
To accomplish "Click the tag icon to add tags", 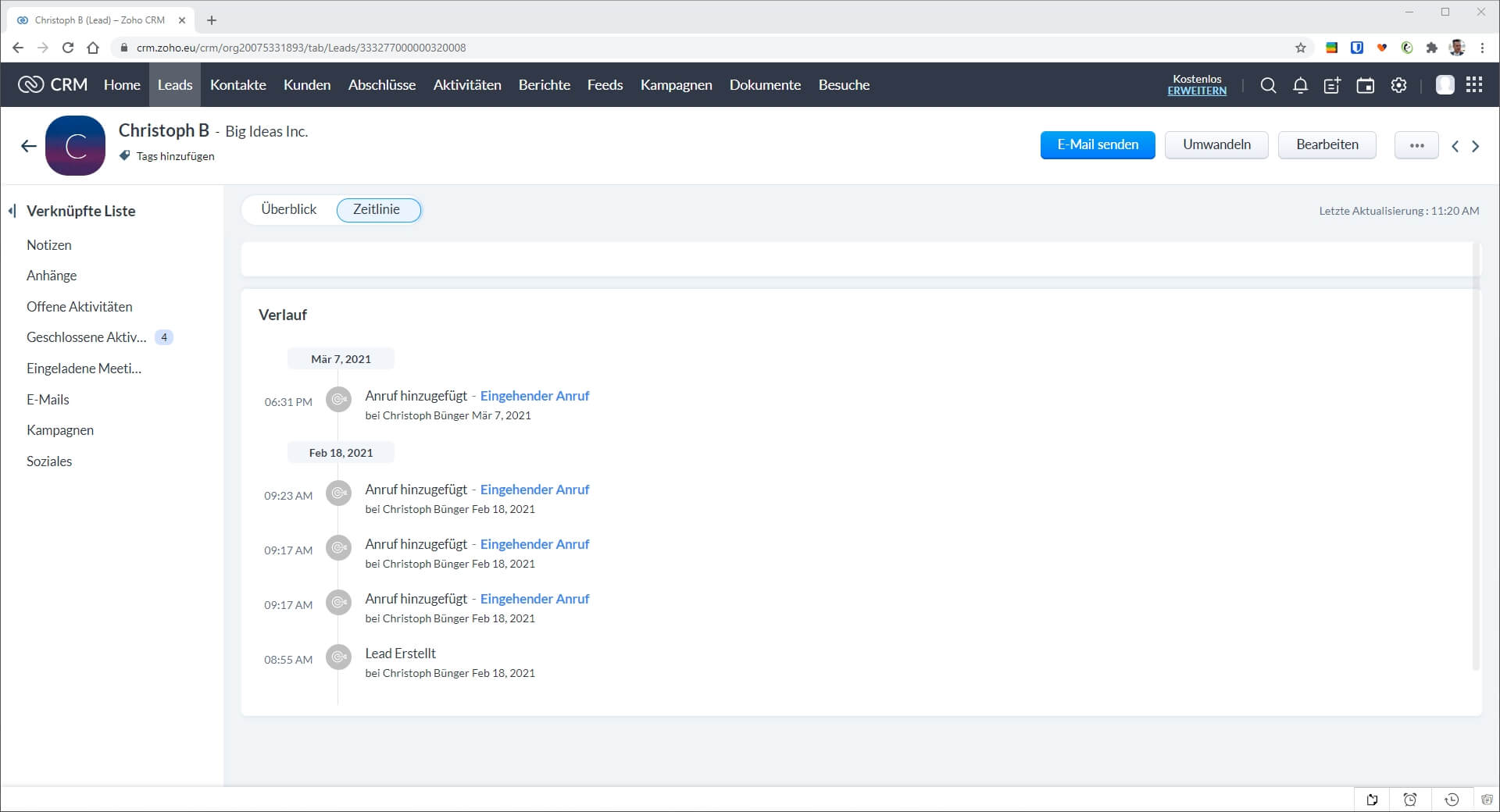I will 125,156.
